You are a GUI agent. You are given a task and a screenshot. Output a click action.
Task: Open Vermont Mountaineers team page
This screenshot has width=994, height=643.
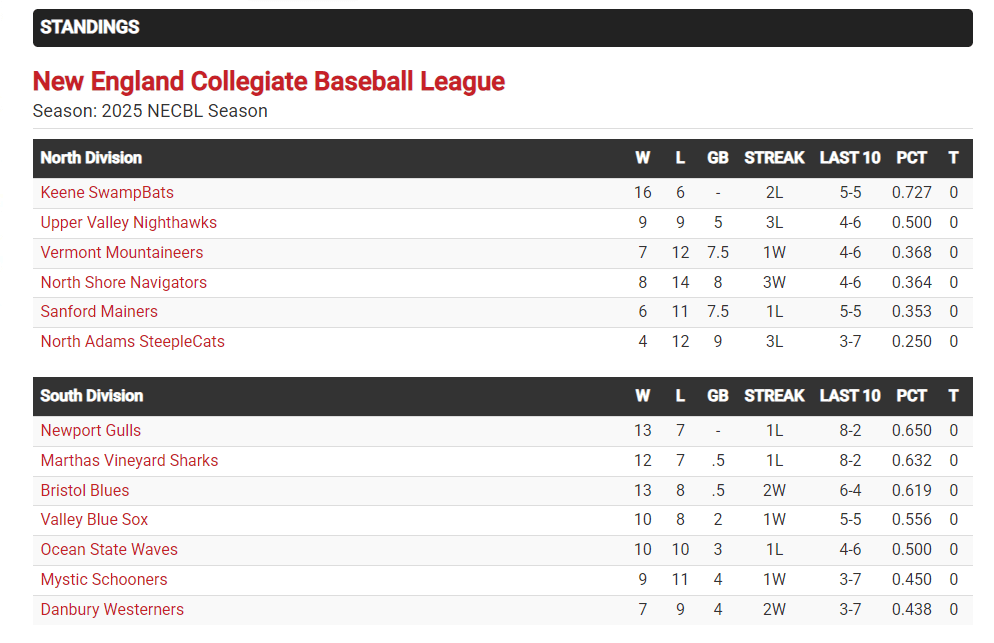(121, 253)
